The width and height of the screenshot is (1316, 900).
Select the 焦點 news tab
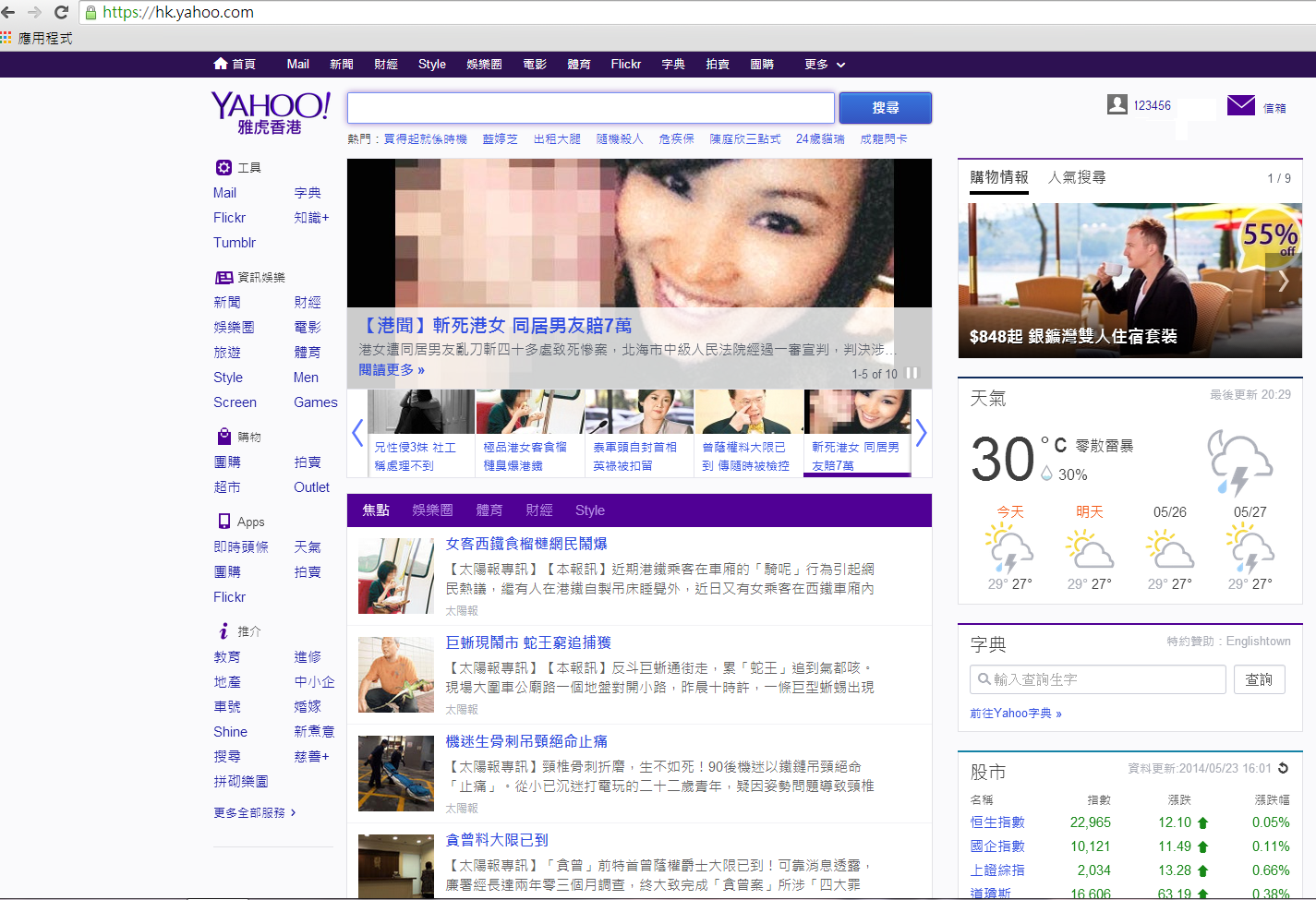(x=376, y=510)
